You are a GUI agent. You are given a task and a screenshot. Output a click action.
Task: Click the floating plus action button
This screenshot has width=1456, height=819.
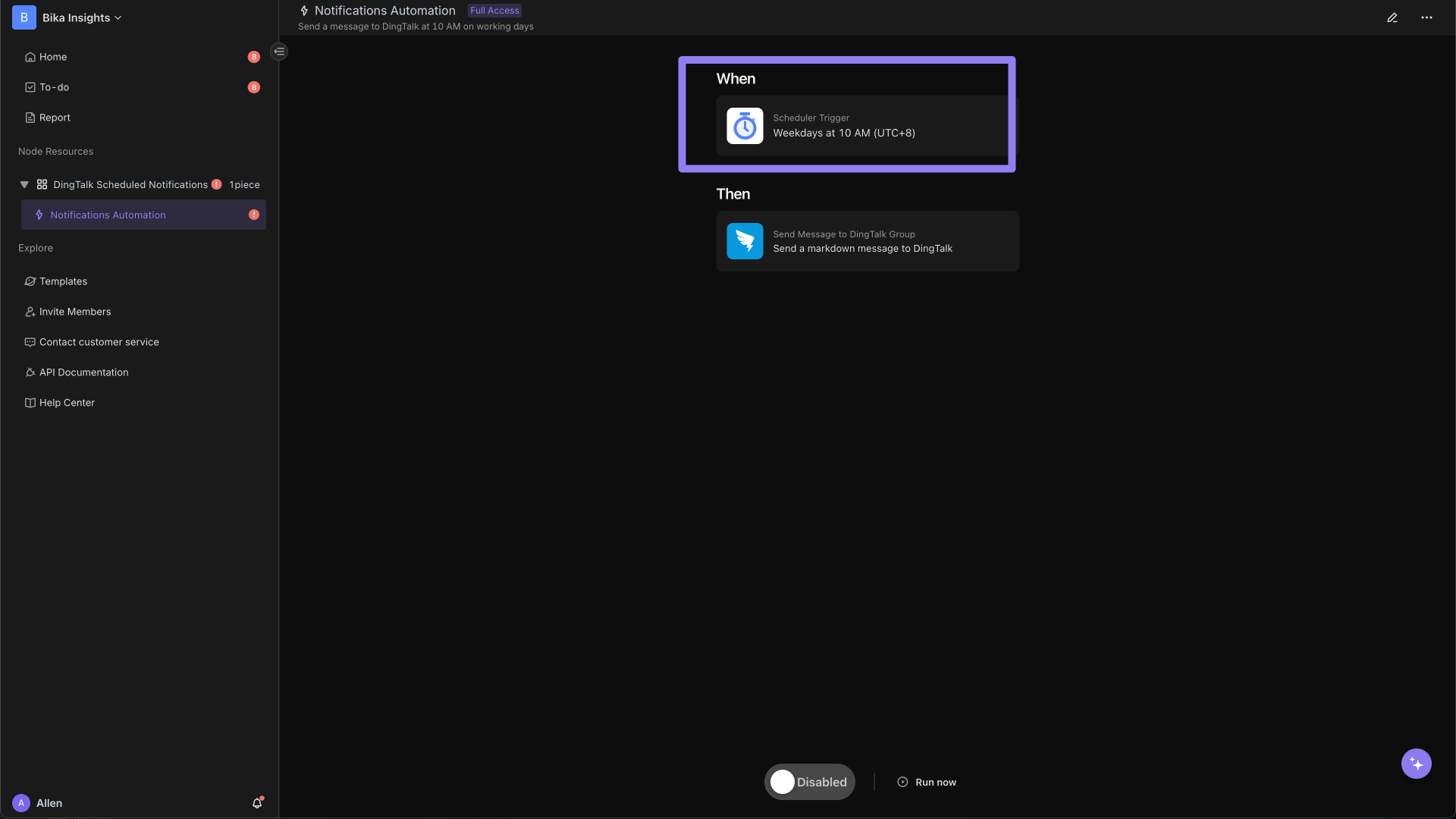point(1416,764)
